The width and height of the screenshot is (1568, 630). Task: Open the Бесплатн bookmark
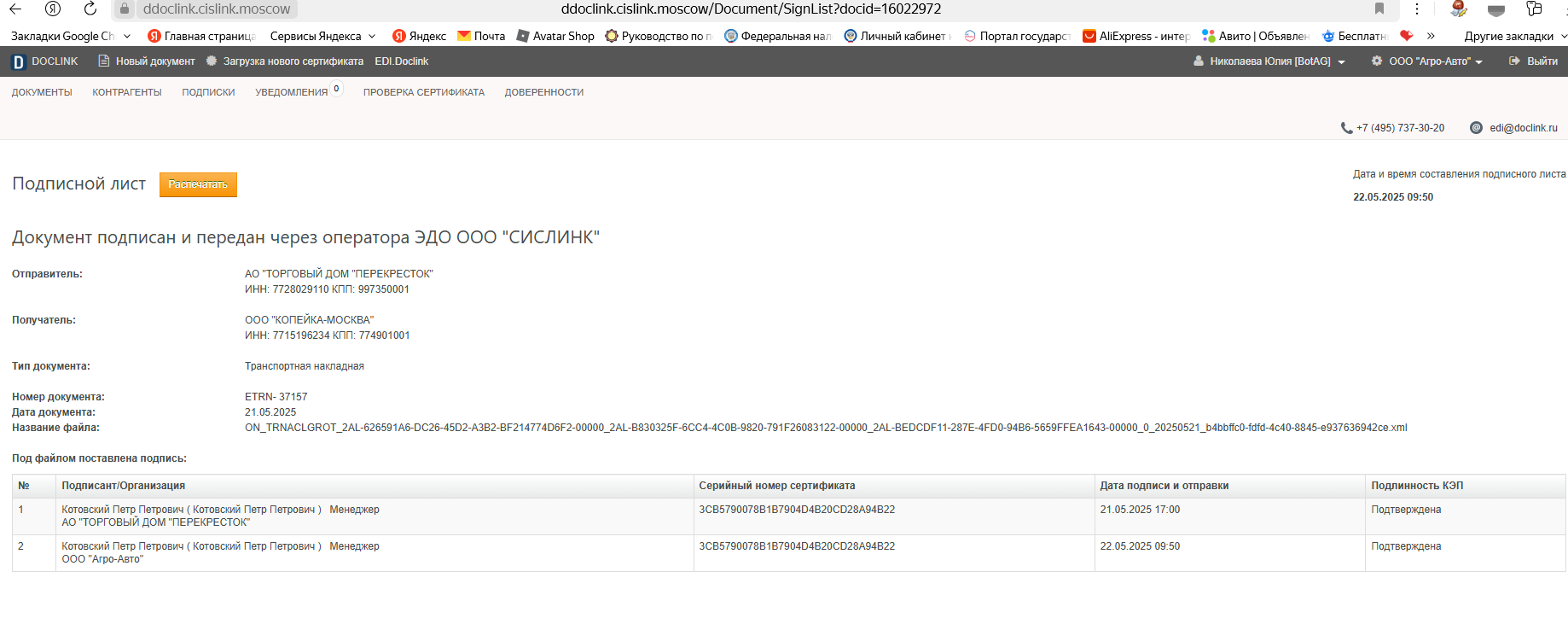click(1355, 36)
